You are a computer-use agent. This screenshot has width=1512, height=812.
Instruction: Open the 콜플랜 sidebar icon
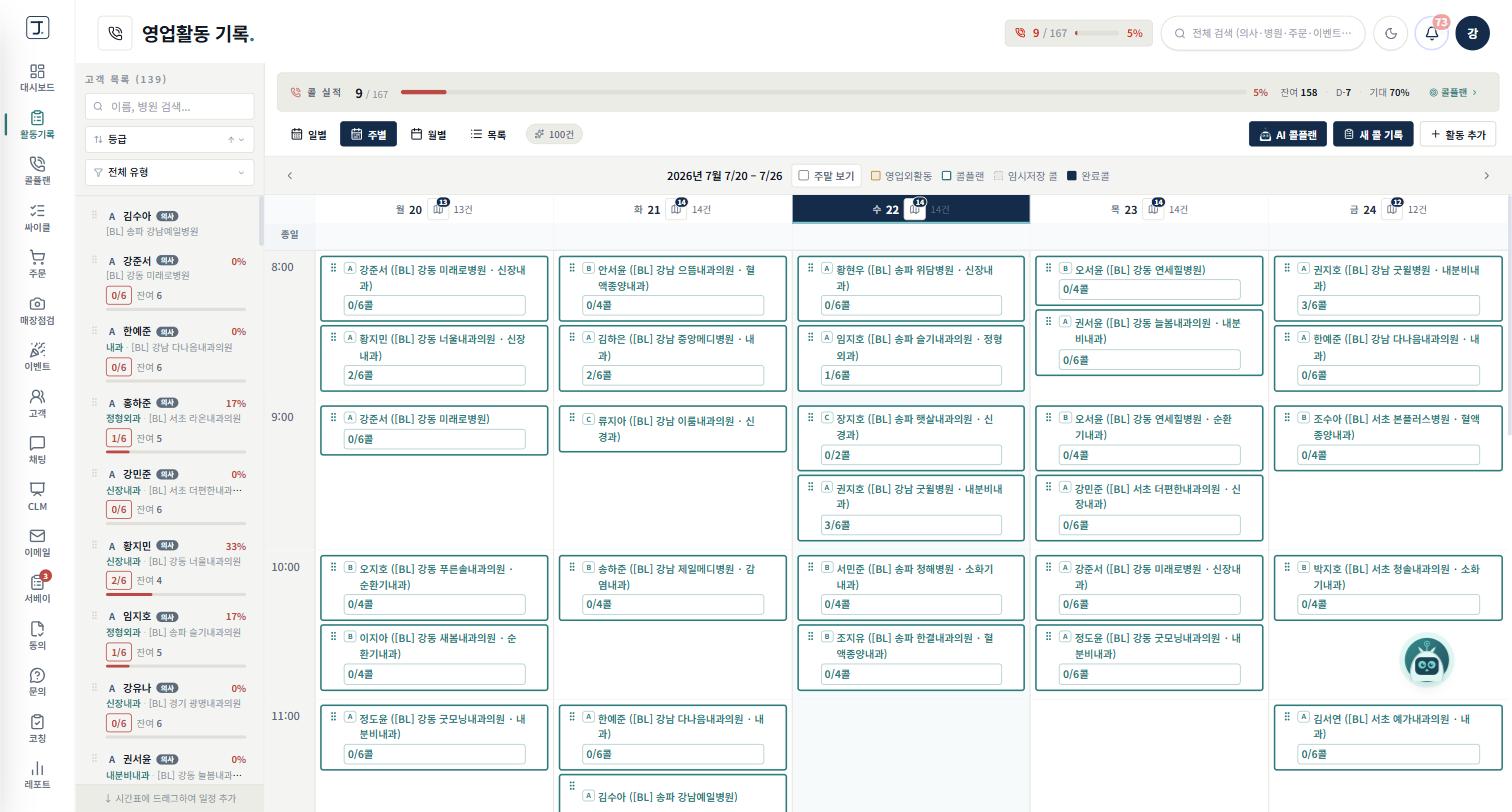[37, 171]
